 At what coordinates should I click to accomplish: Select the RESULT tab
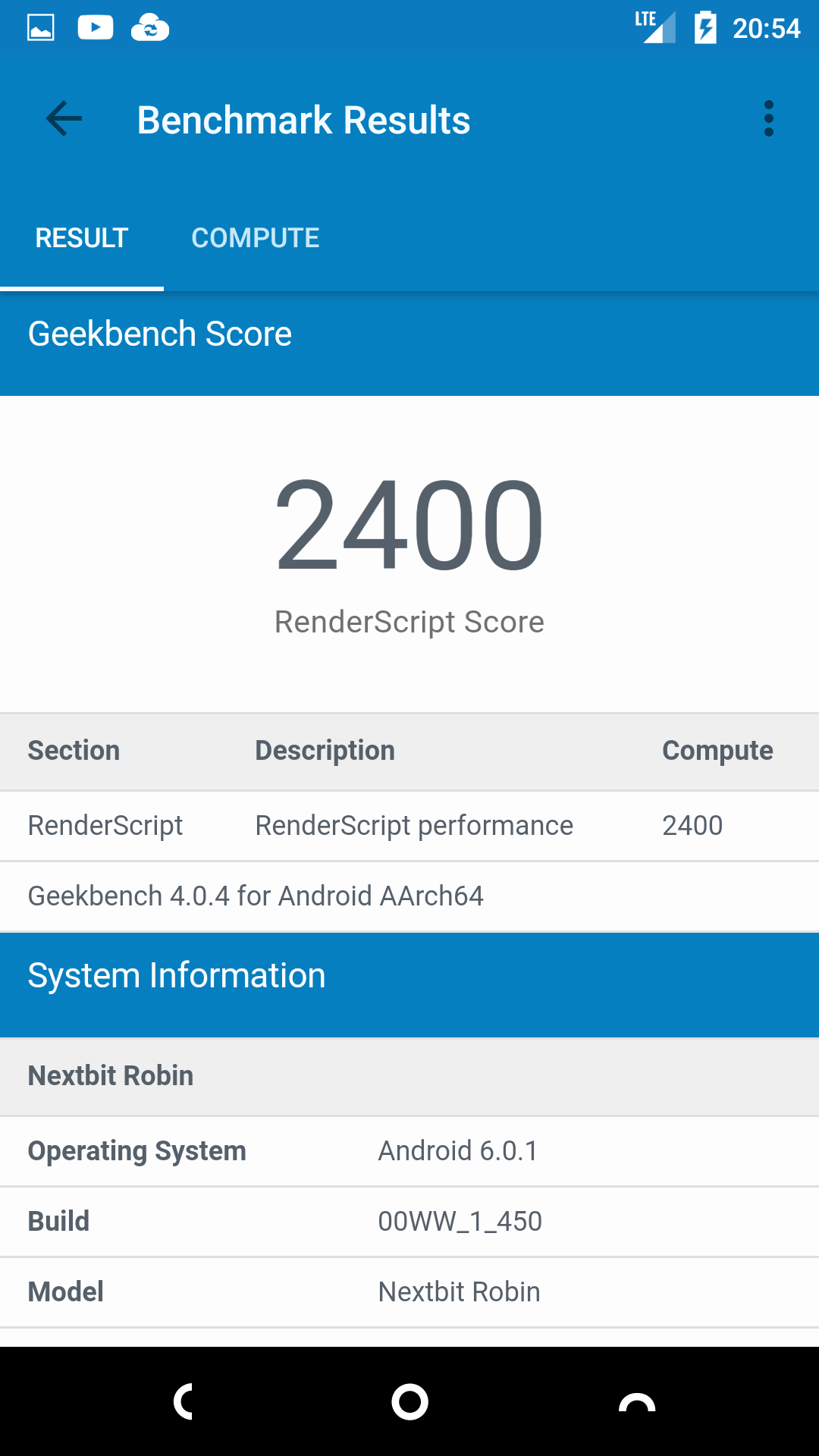point(82,238)
